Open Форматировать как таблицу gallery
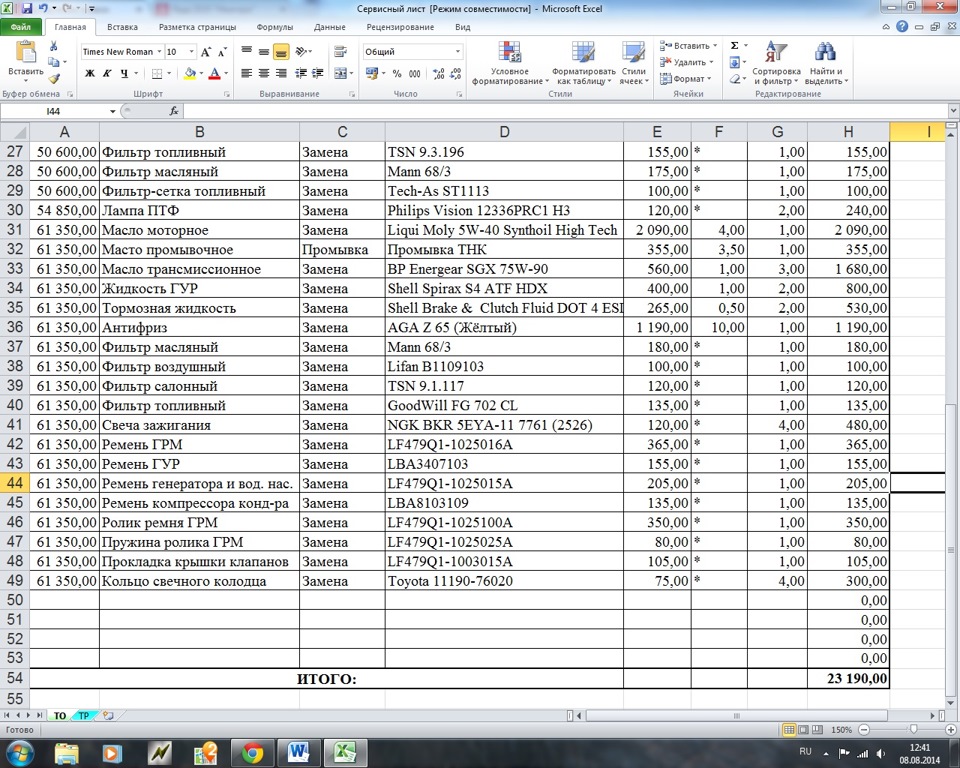The width and height of the screenshot is (960, 768). tap(583, 63)
